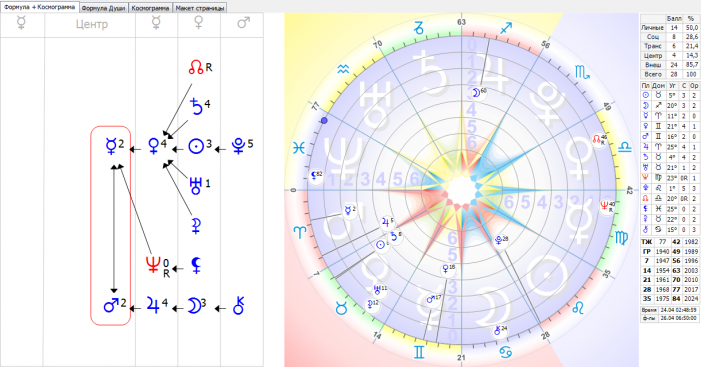Select Saturn glyph with number 4
The height and width of the screenshot is (367, 701).
[x=199, y=106]
